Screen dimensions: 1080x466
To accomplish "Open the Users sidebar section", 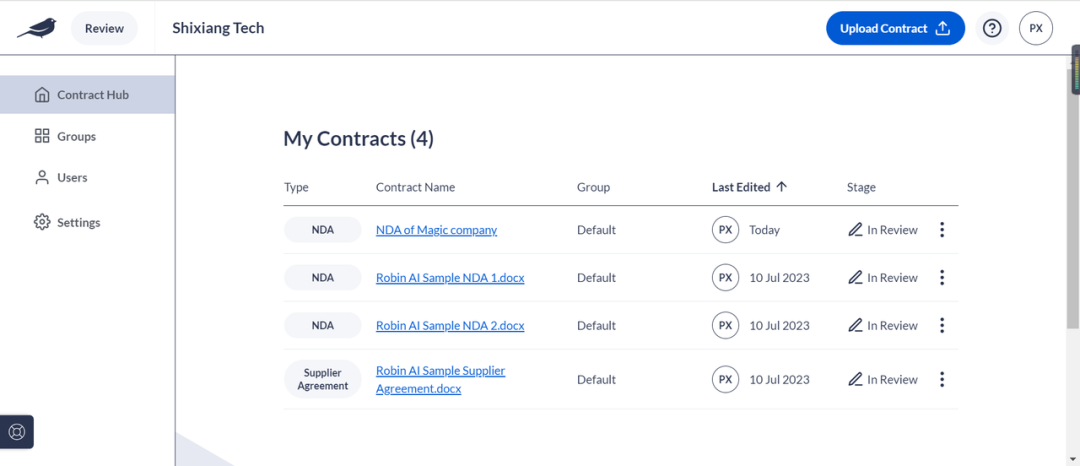I will 61,178.
